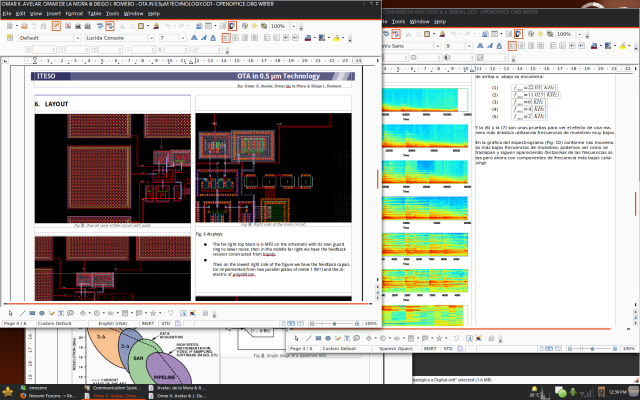
Task: Select the Text box tool in front window drawing bar
Action: click(x=61, y=313)
